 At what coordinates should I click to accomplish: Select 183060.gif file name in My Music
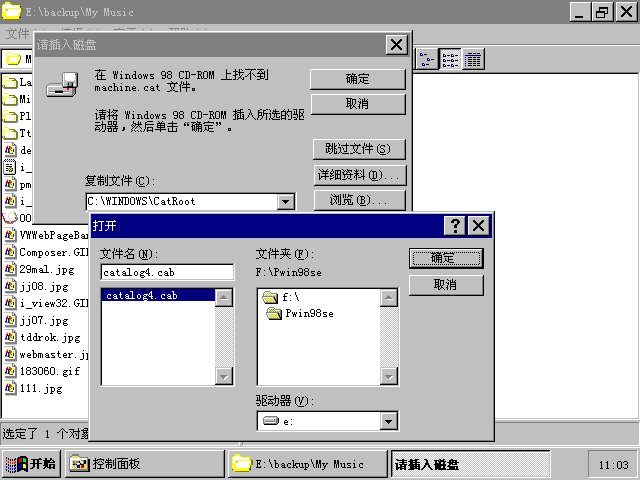pyautogui.click(x=50, y=371)
